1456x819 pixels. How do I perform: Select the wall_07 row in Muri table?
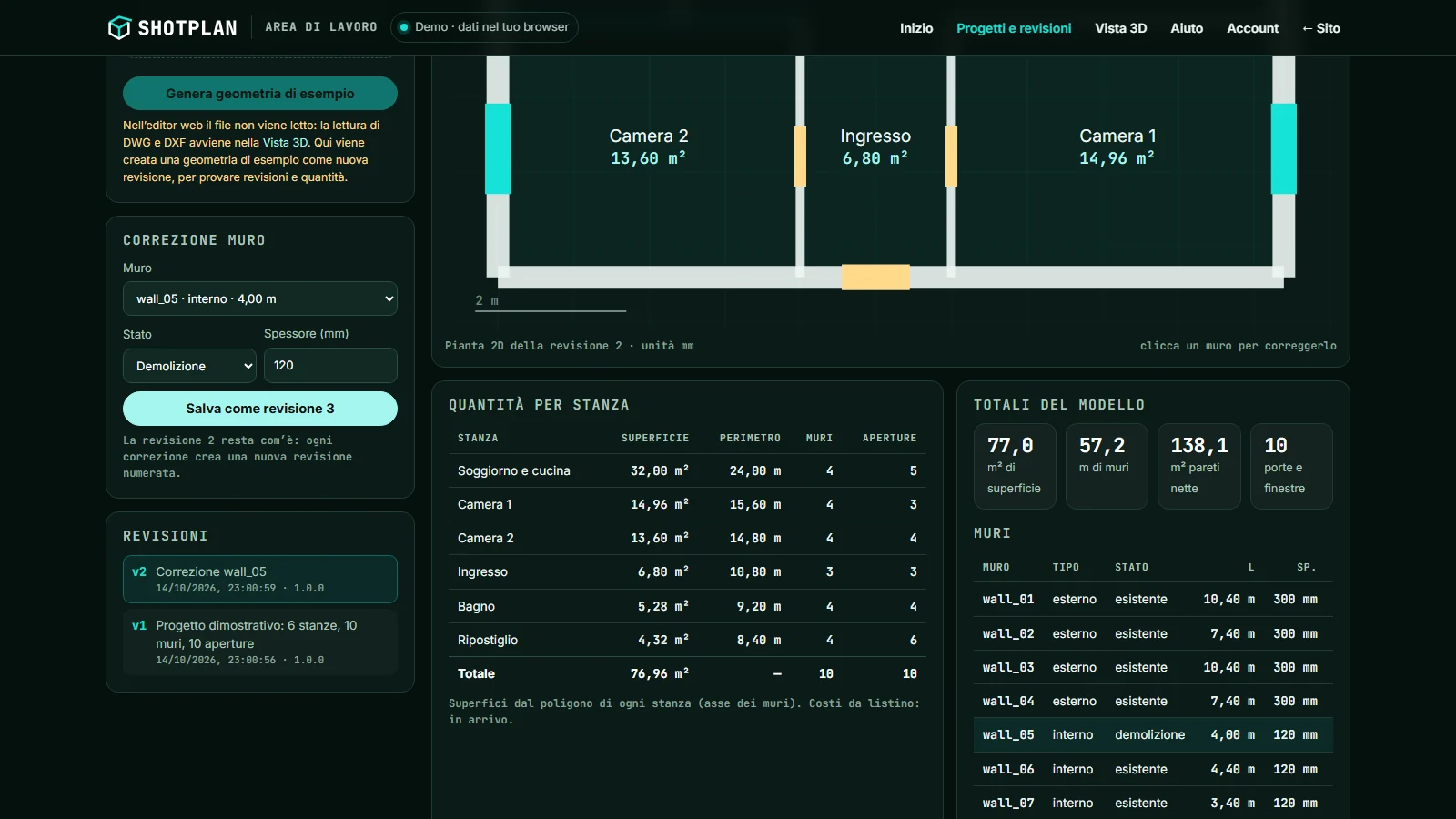(x=1153, y=803)
